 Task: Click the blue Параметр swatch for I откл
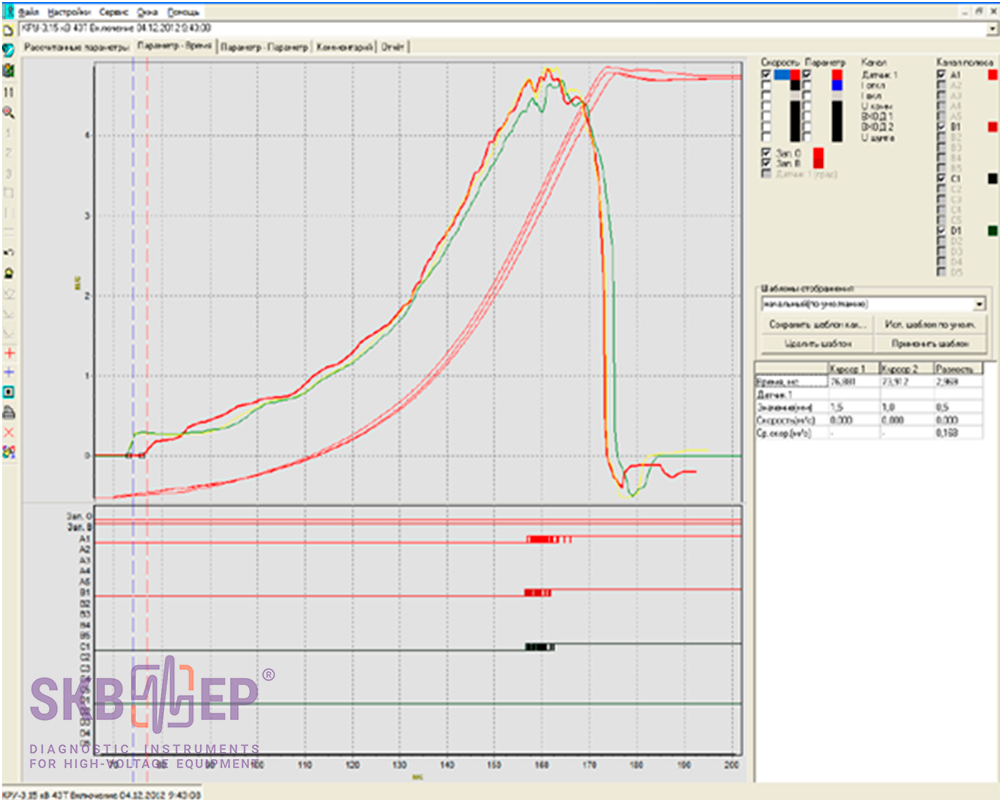point(837,85)
